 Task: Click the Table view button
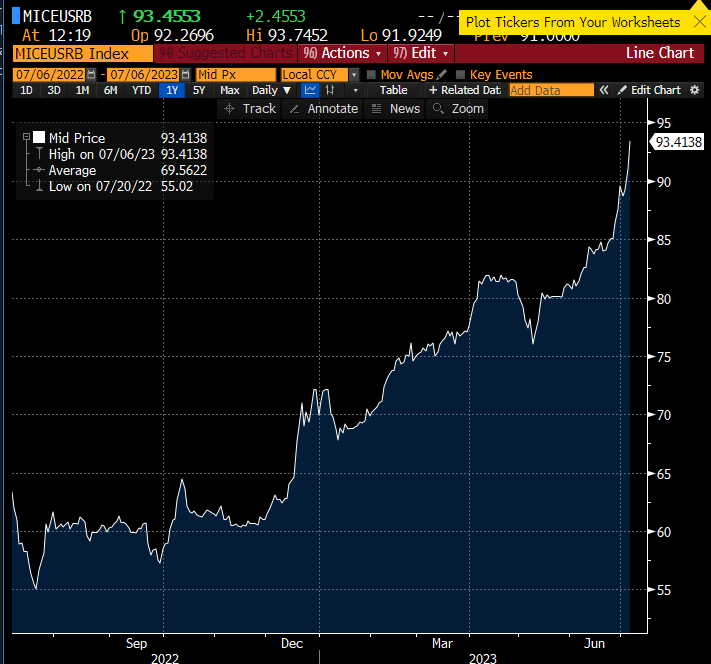(x=394, y=90)
